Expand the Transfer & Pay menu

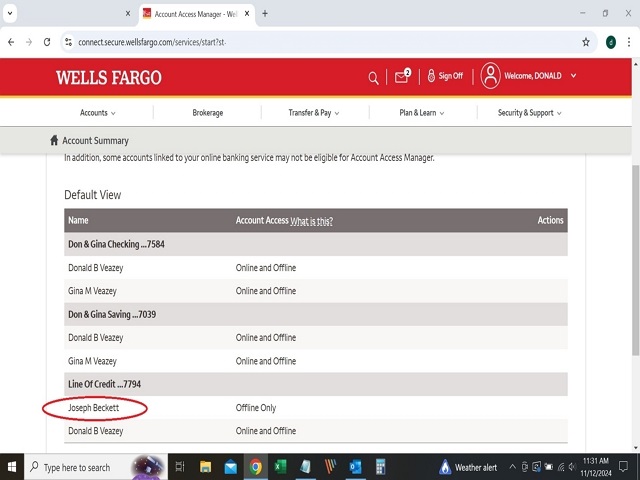(313, 113)
